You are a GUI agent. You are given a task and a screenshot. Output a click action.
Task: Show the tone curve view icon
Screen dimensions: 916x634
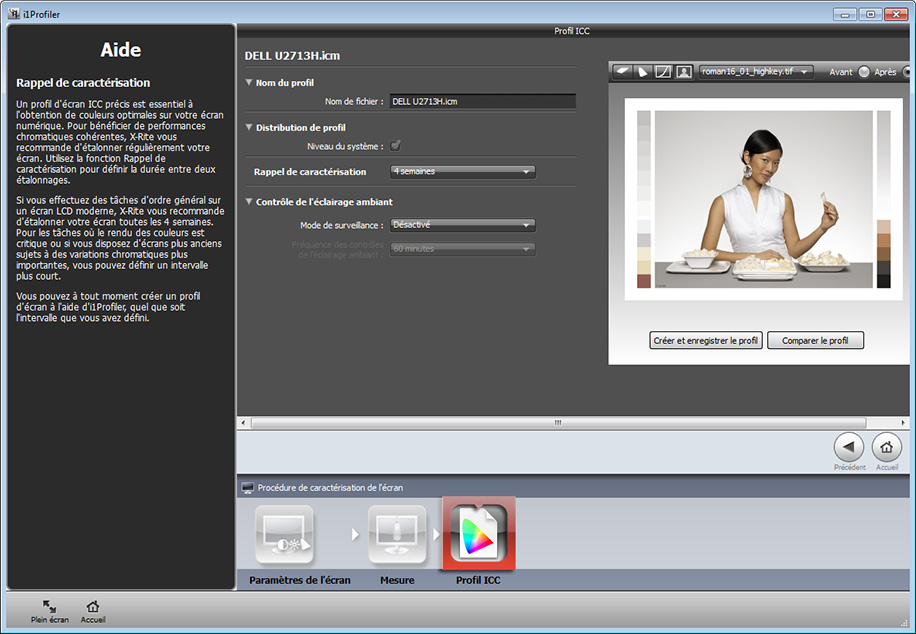tap(663, 72)
